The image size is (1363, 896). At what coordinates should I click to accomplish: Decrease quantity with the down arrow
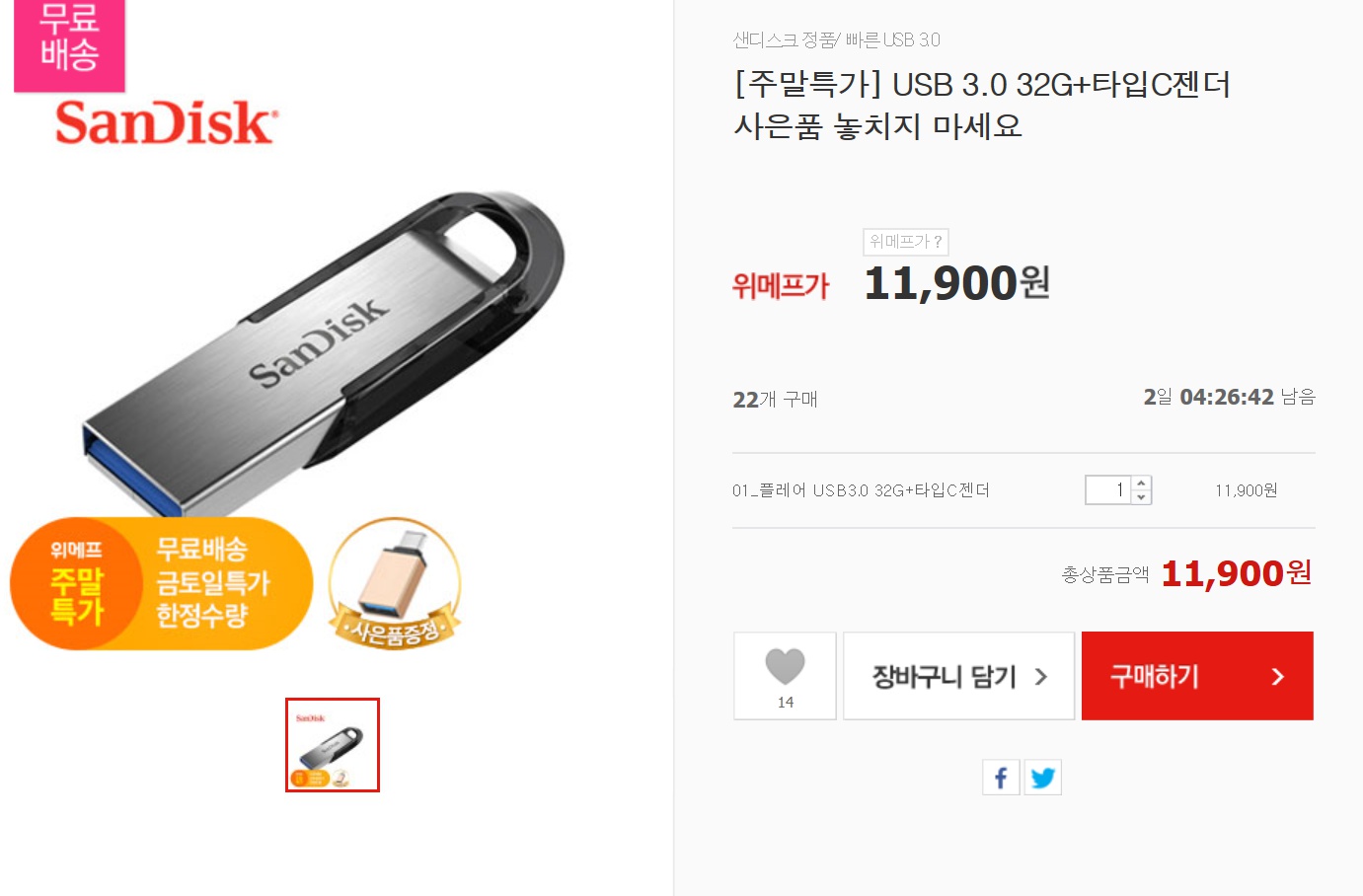(1141, 496)
